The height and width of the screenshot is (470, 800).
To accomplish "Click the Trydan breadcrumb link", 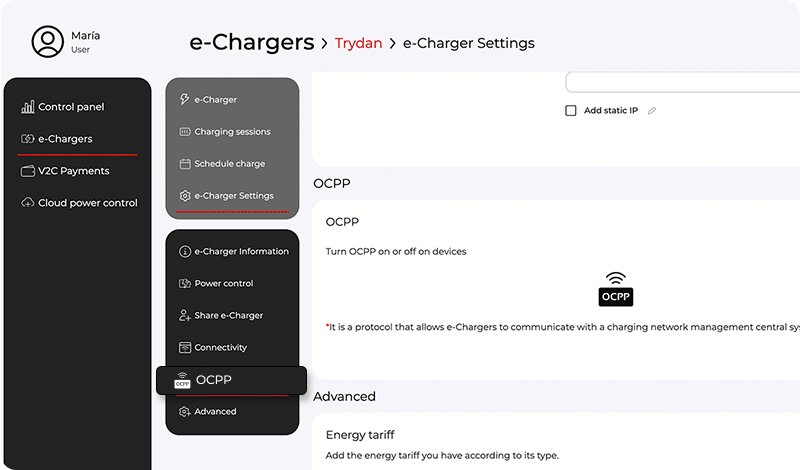I will pos(359,44).
